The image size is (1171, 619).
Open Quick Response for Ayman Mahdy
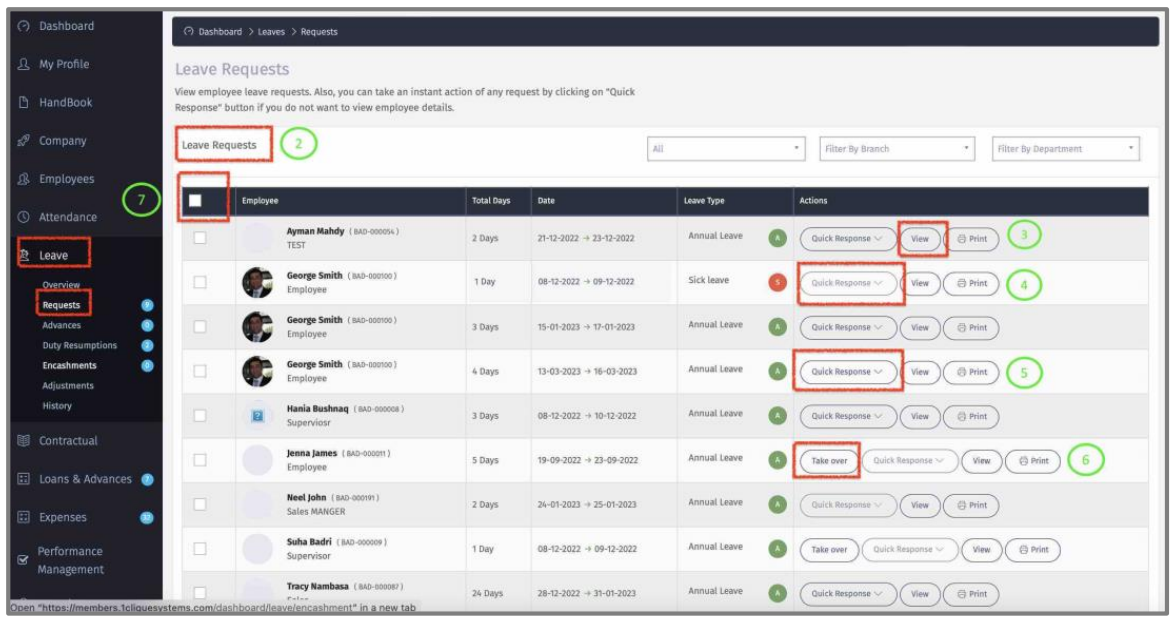[x=847, y=239]
